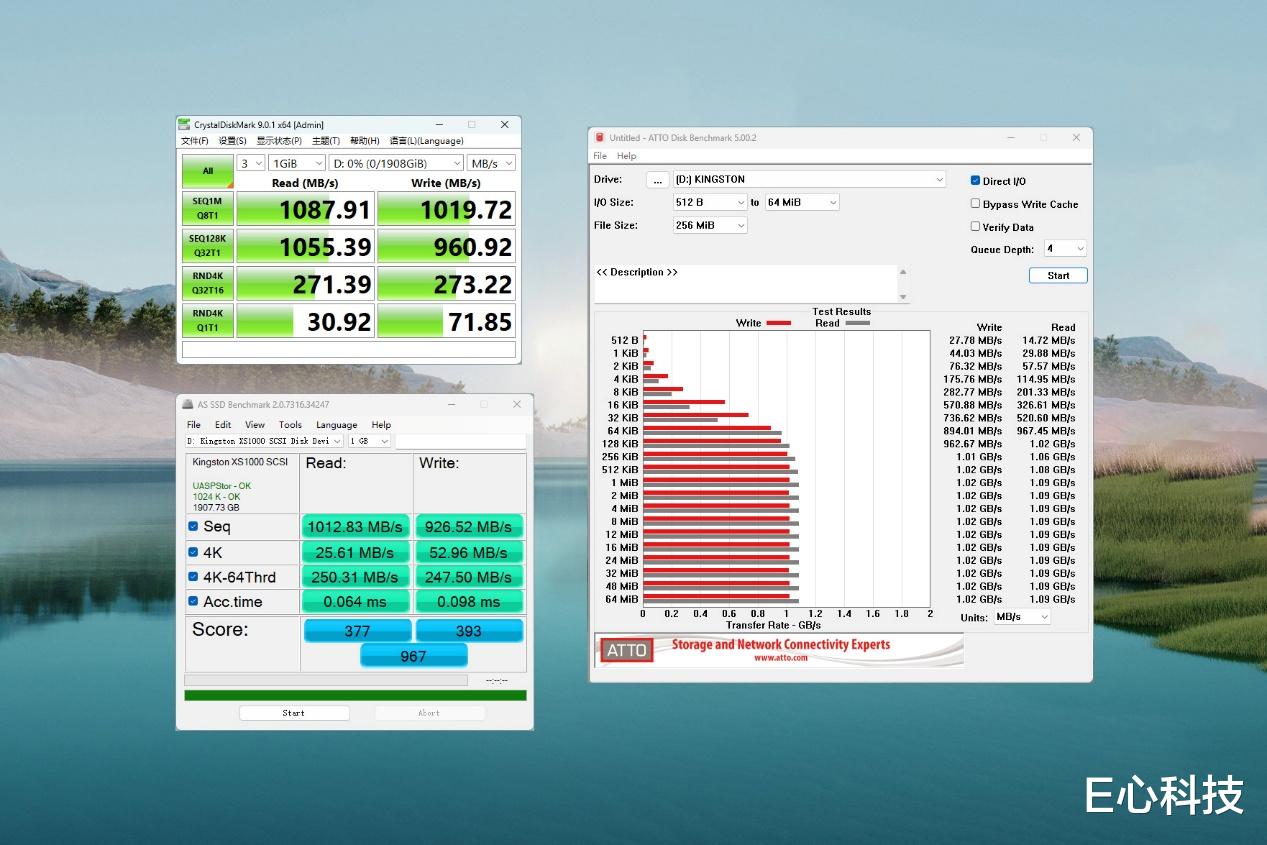
Task: Open the Help menu in AS SSD Benchmark
Action: (x=381, y=425)
